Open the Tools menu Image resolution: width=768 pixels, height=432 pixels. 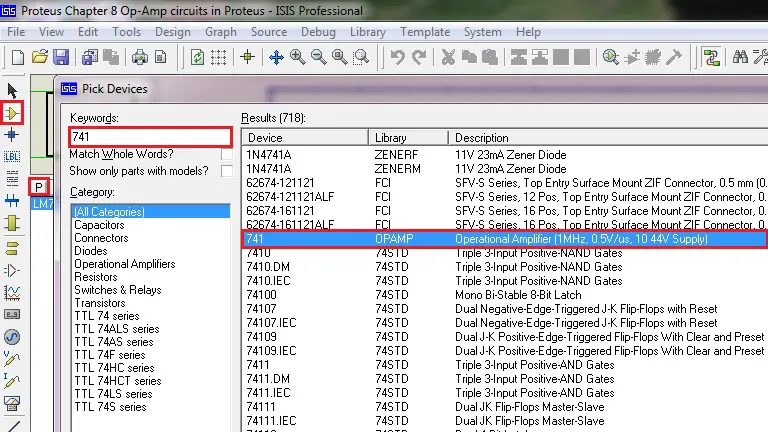[x=126, y=32]
